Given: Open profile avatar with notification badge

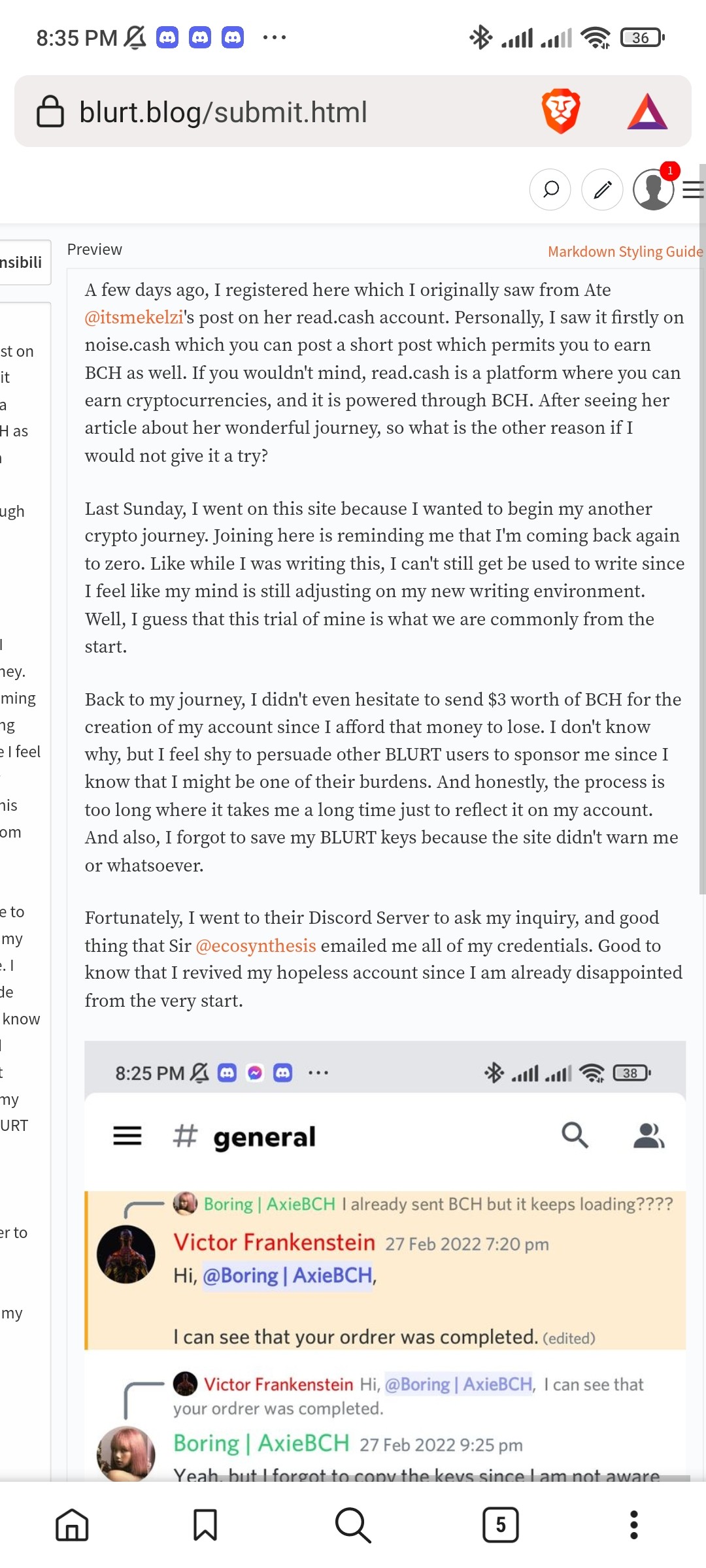Looking at the screenshot, I should [x=654, y=189].
